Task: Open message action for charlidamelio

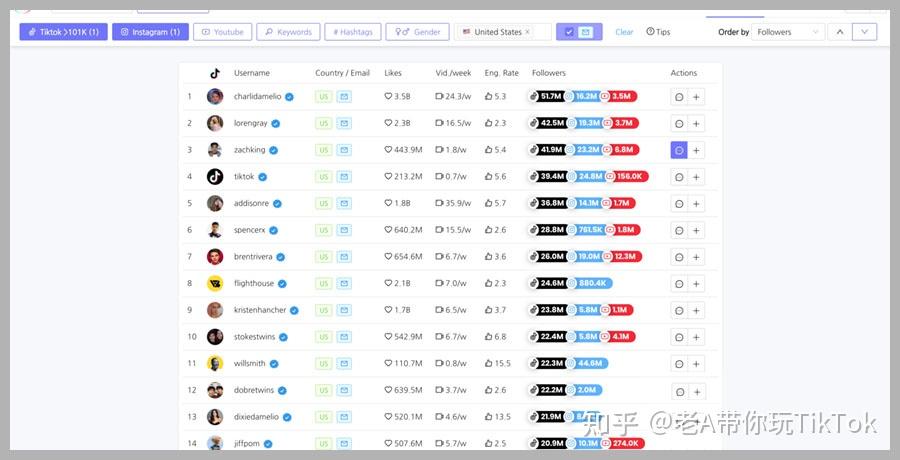Action: click(679, 97)
